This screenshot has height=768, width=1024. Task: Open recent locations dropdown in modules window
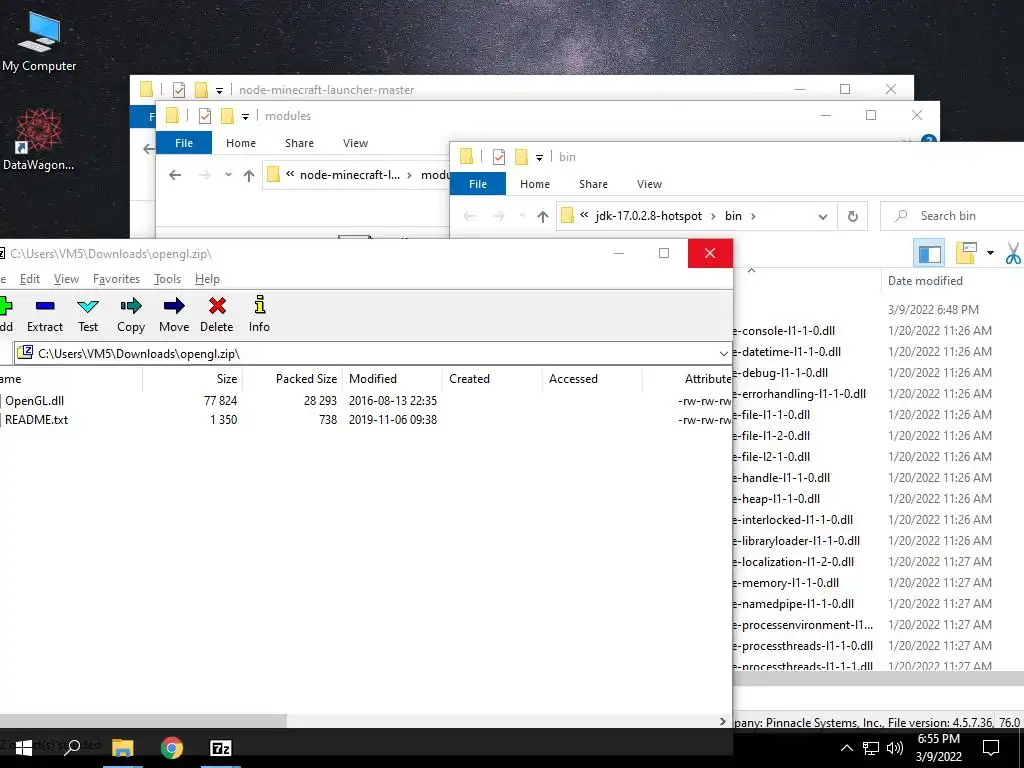coord(228,175)
